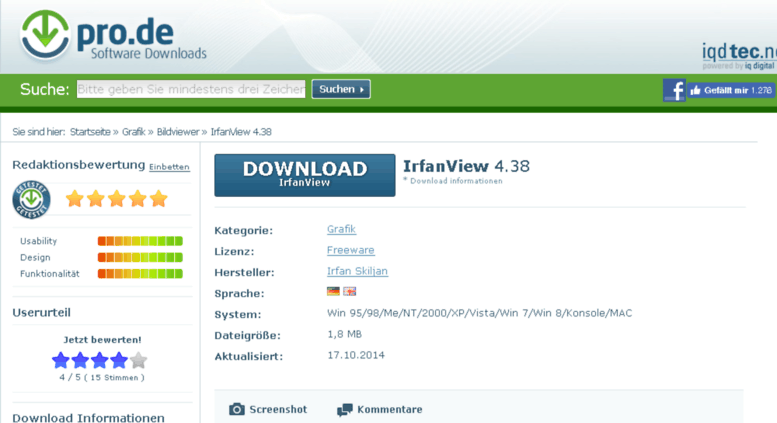Click the Getestet seal badge icon

31,200
